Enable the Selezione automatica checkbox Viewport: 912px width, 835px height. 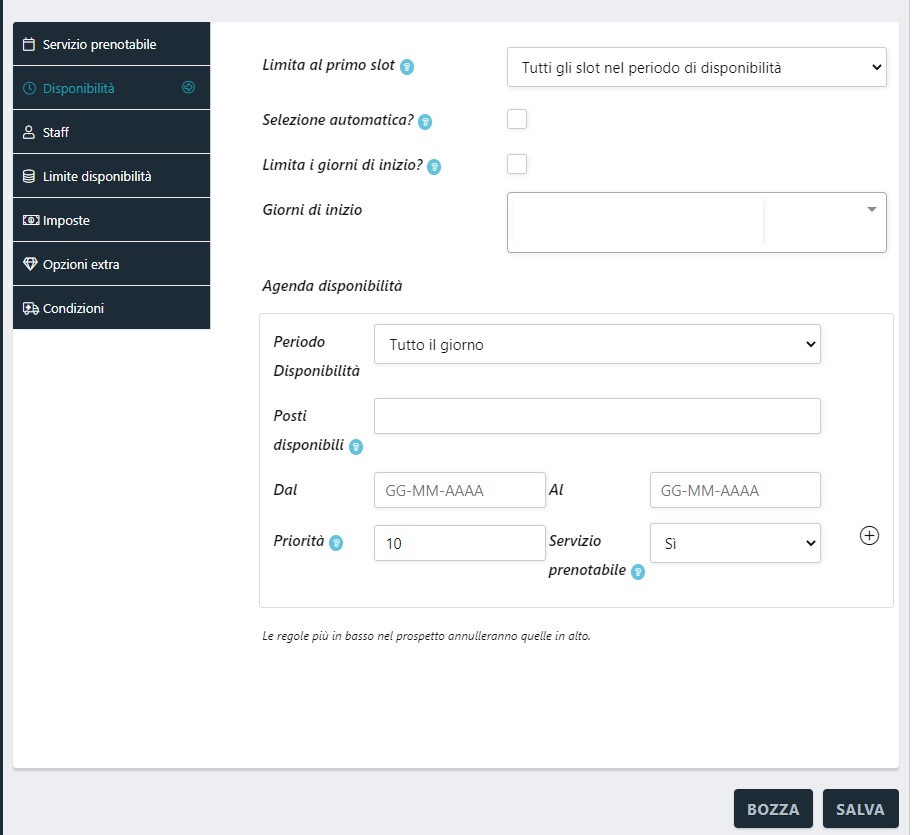coord(517,120)
